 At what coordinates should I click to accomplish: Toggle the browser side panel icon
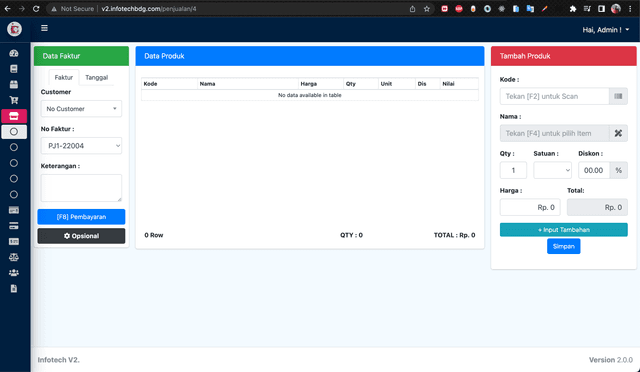pos(601,9)
